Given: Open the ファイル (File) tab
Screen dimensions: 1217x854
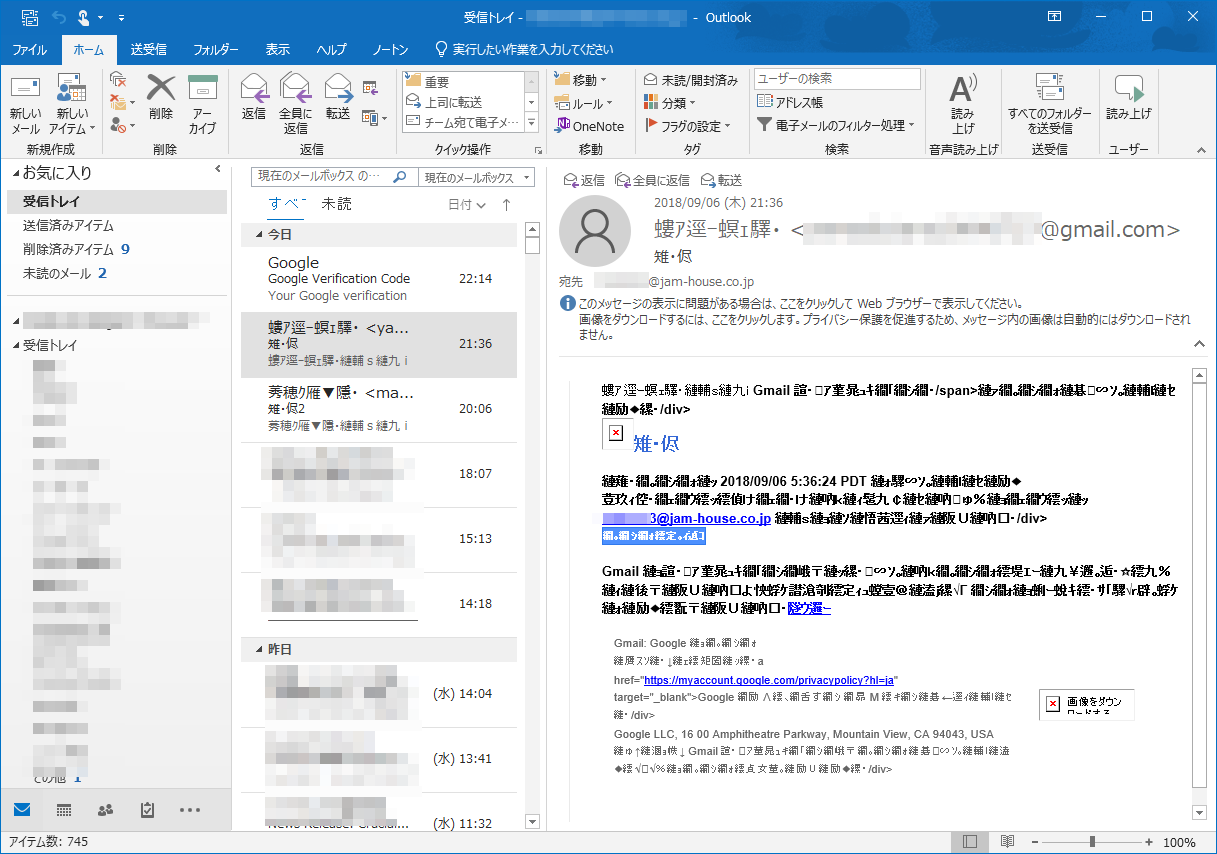Looking at the screenshot, I should 30,50.
